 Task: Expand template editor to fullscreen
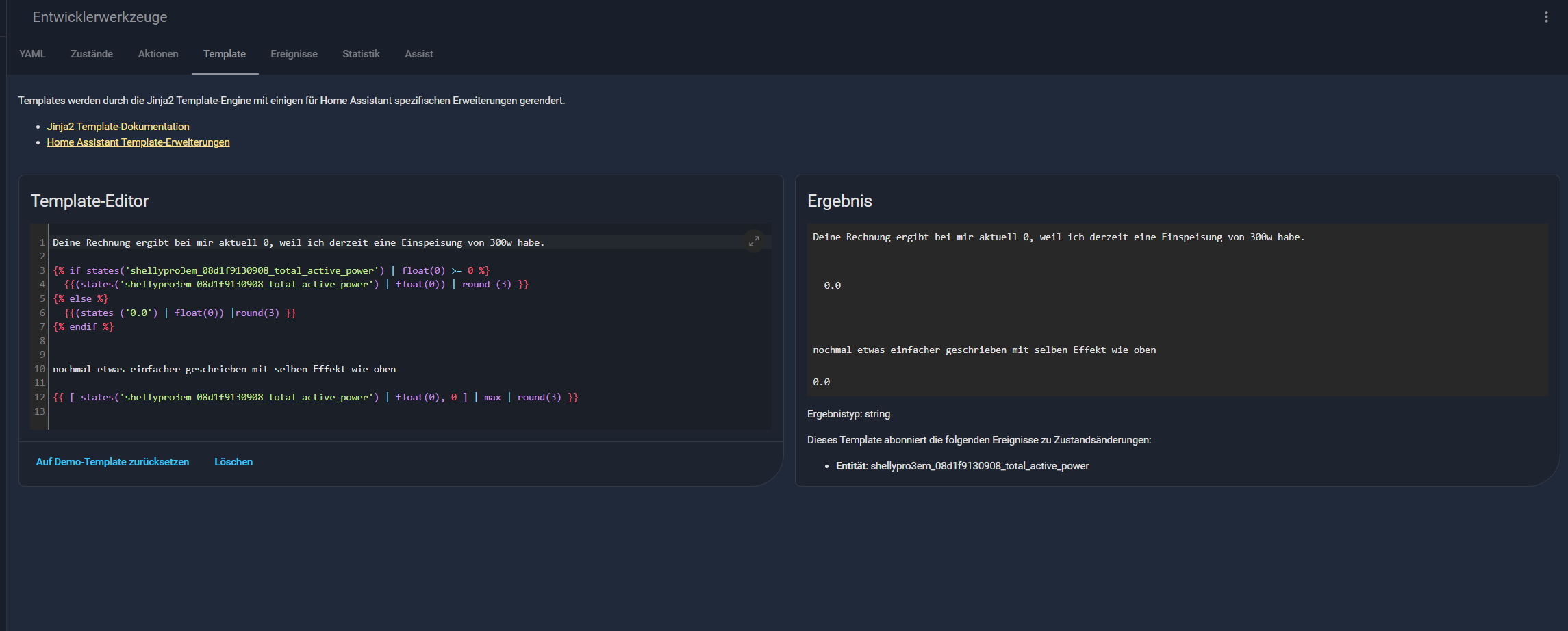click(x=754, y=241)
